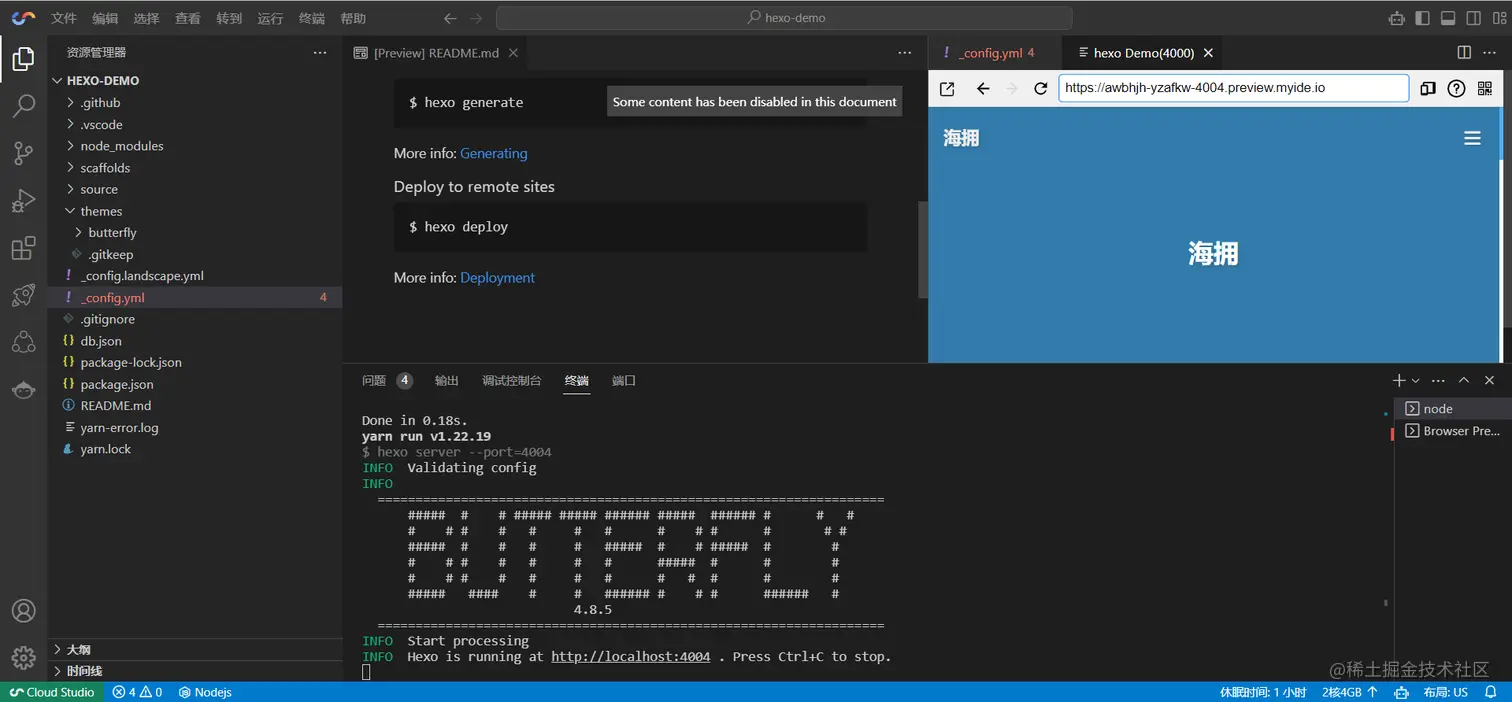Expand the .vscode folder
This screenshot has height=702, width=1512.
[x=194, y=124]
